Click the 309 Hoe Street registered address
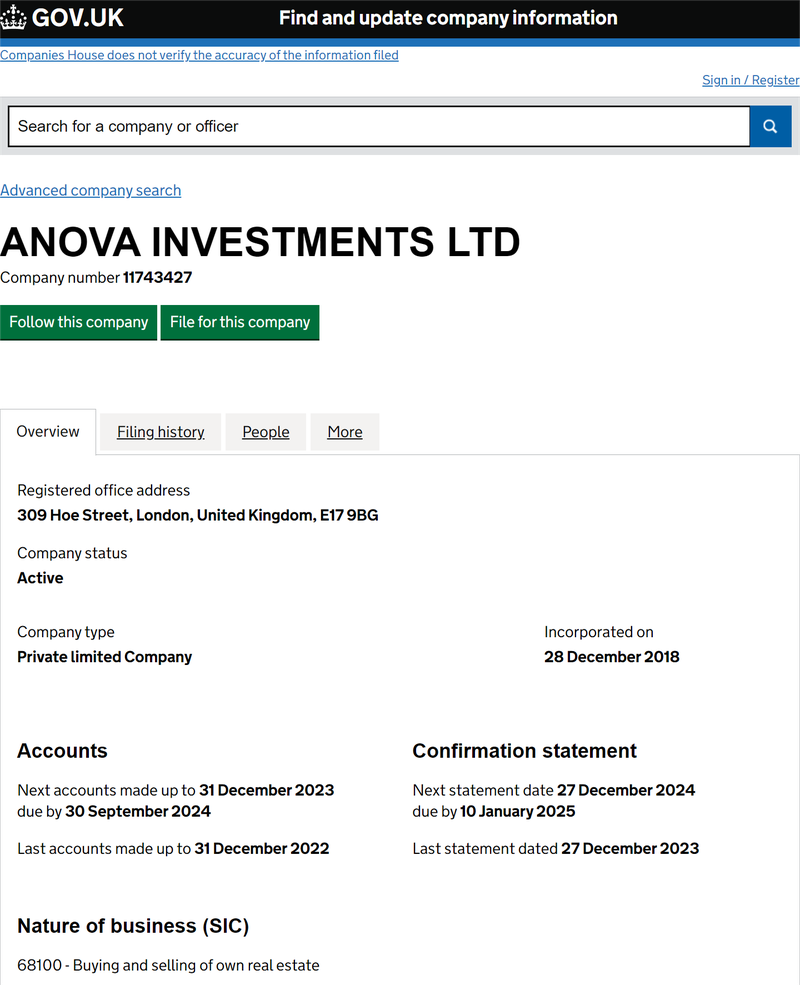Viewport: 800px width, 985px height. click(x=198, y=515)
